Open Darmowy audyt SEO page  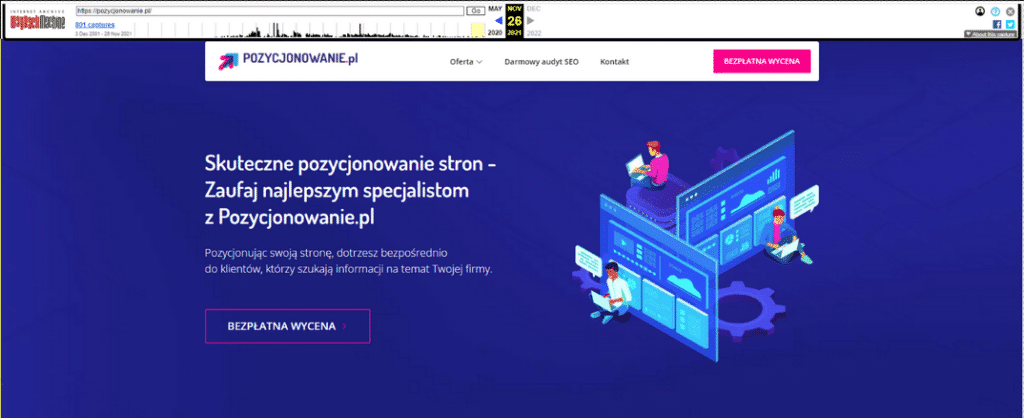(541, 62)
